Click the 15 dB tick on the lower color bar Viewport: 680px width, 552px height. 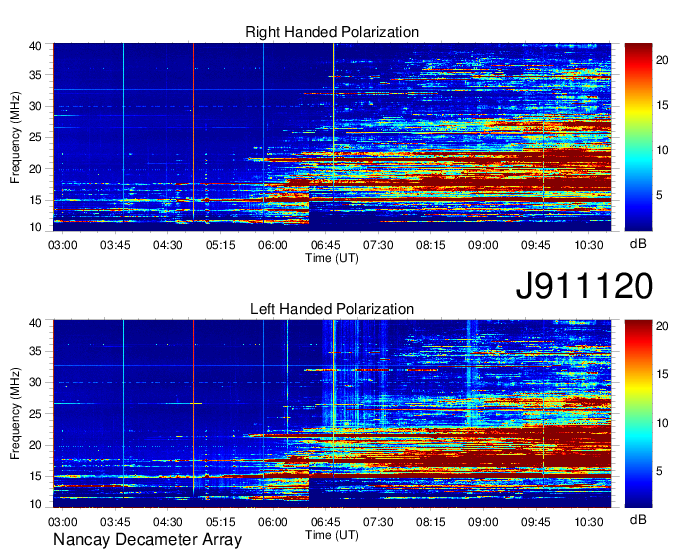[662, 374]
